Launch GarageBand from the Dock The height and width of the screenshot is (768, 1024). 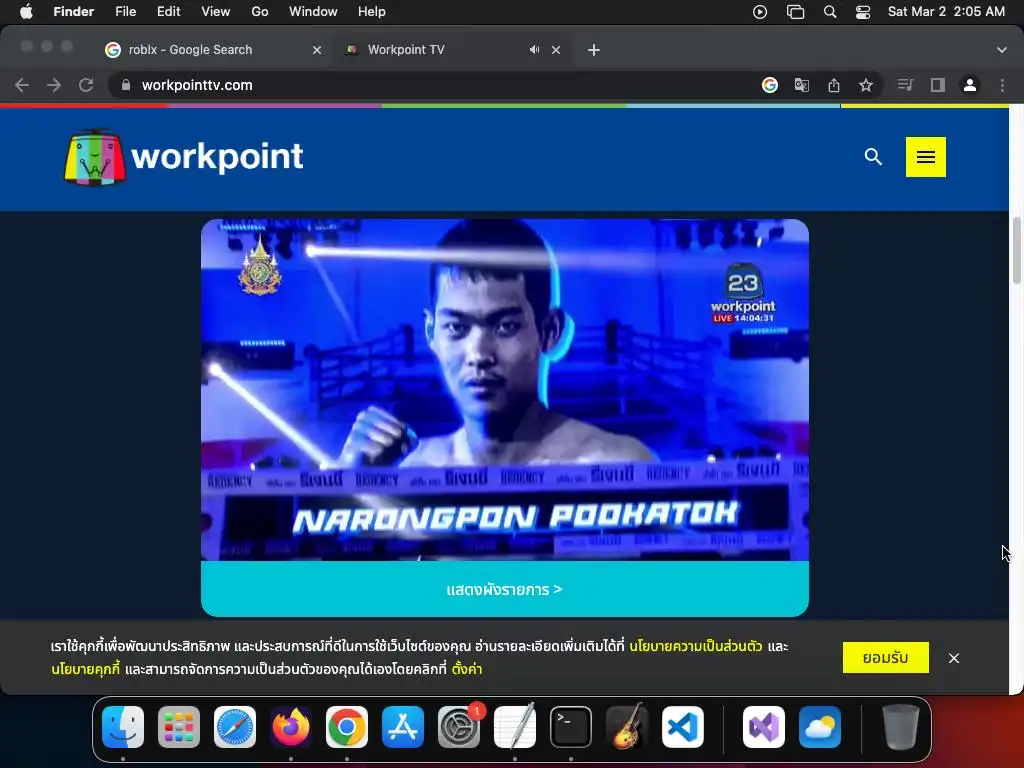tap(627, 726)
